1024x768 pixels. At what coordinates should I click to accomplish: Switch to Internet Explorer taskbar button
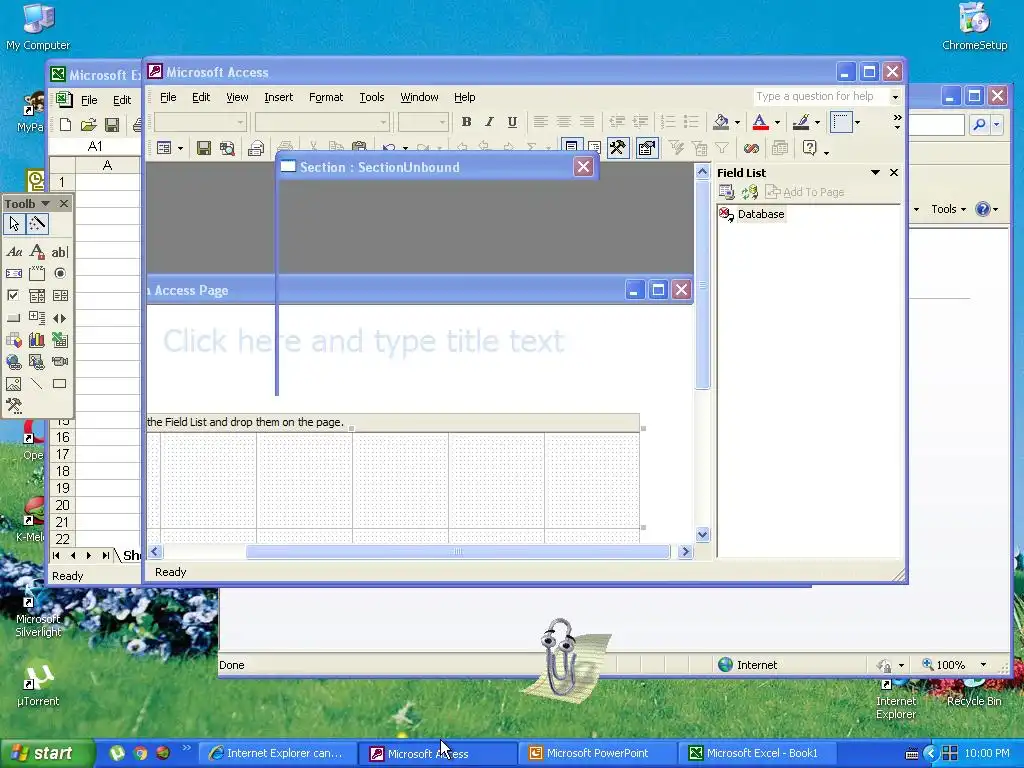click(276, 753)
